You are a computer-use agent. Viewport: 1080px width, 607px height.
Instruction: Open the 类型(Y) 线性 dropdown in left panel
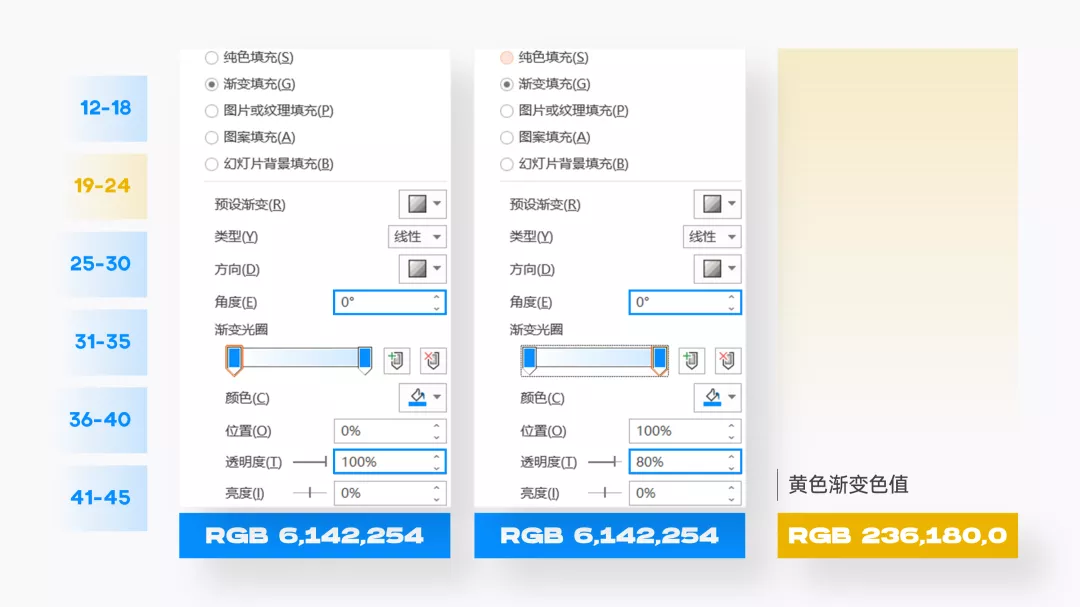coord(417,236)
